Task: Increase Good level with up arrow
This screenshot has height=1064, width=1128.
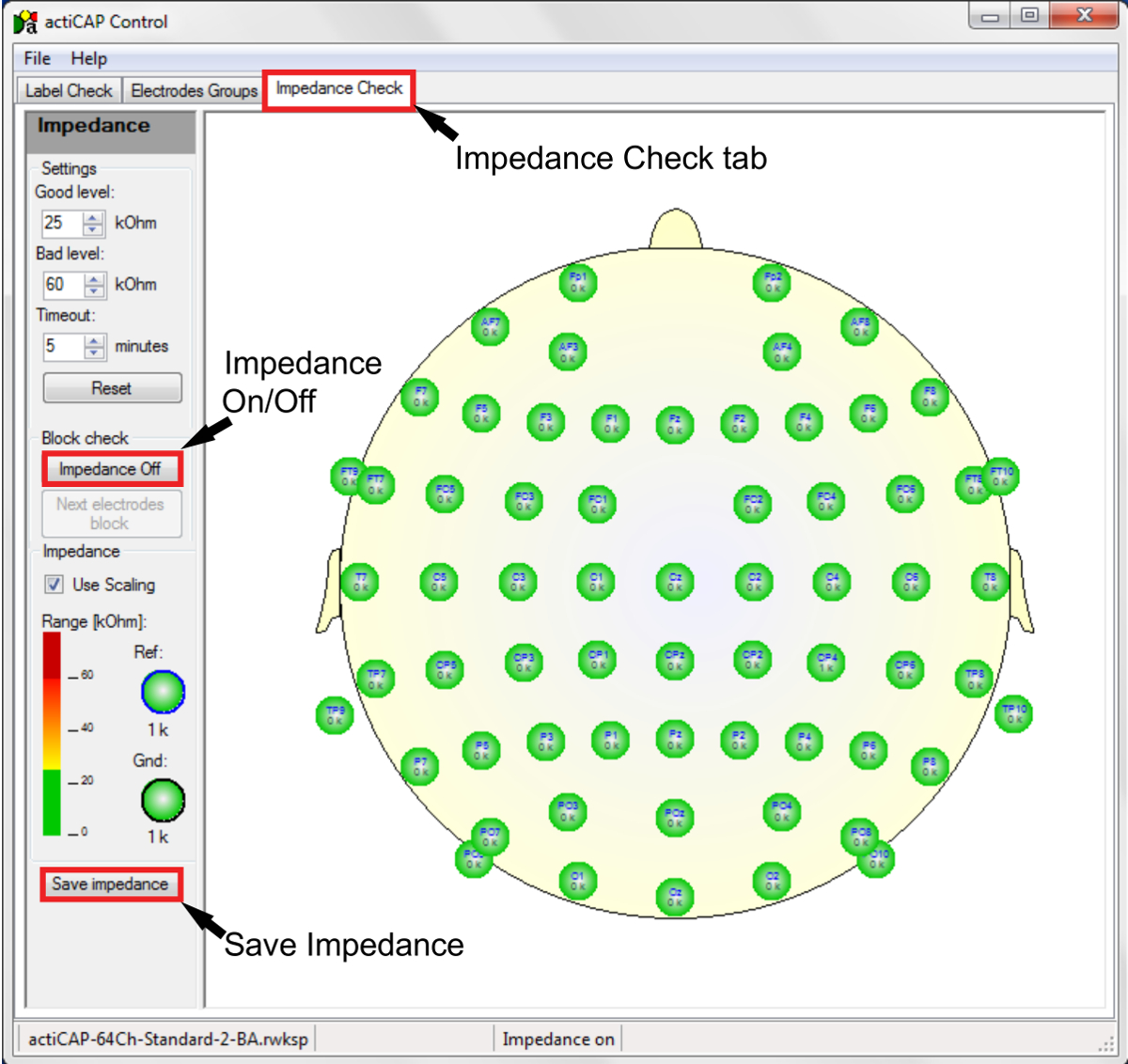Action: [93, 217]
